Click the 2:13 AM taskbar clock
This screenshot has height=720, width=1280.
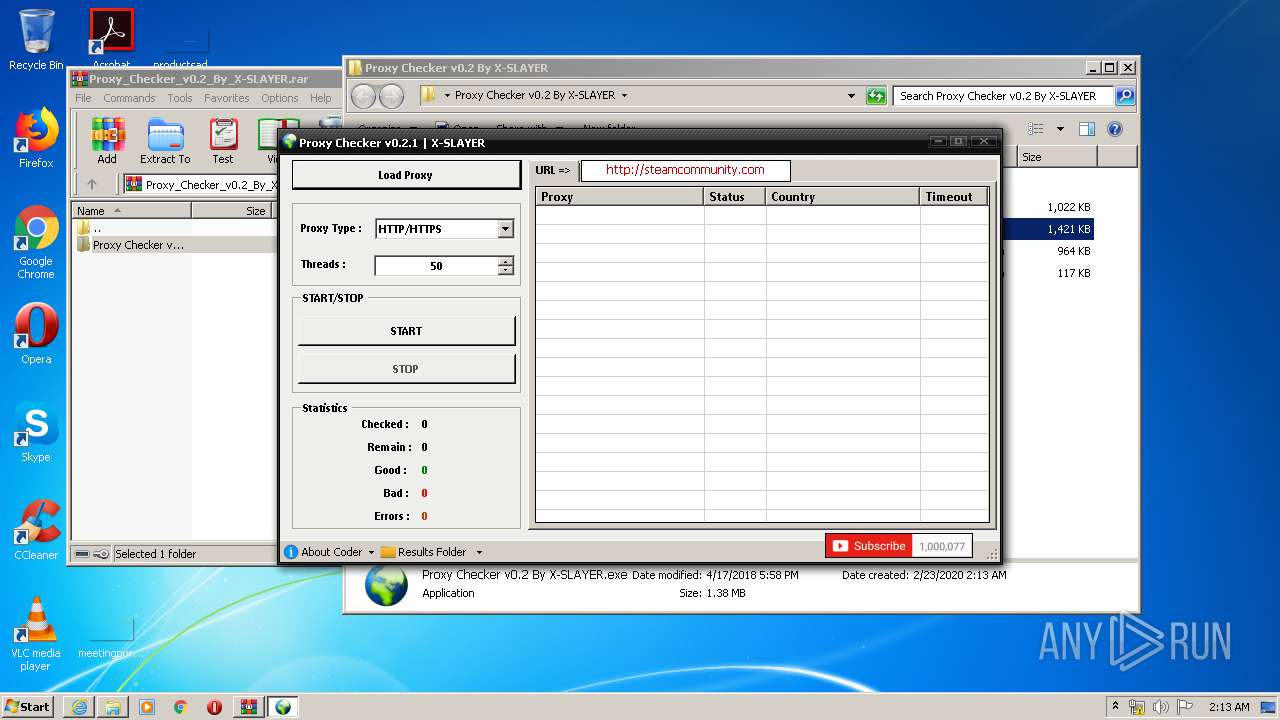click(1229, 707)
